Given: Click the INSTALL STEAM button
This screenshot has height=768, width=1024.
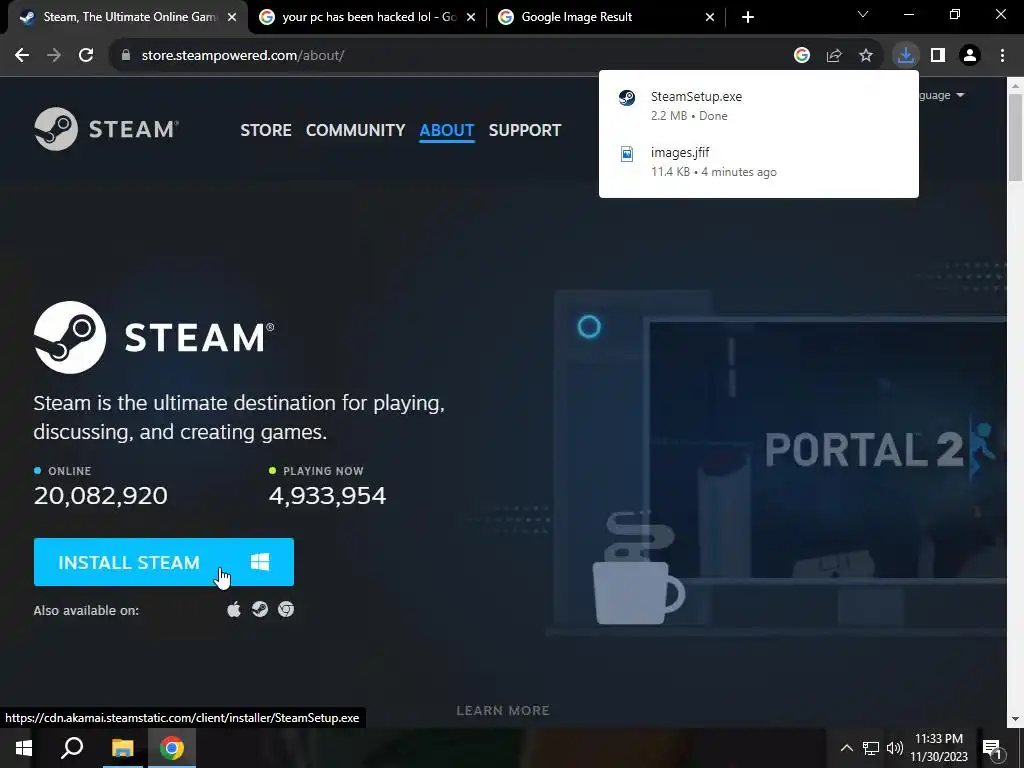Looking at the screenshot, I should point(164,562).
